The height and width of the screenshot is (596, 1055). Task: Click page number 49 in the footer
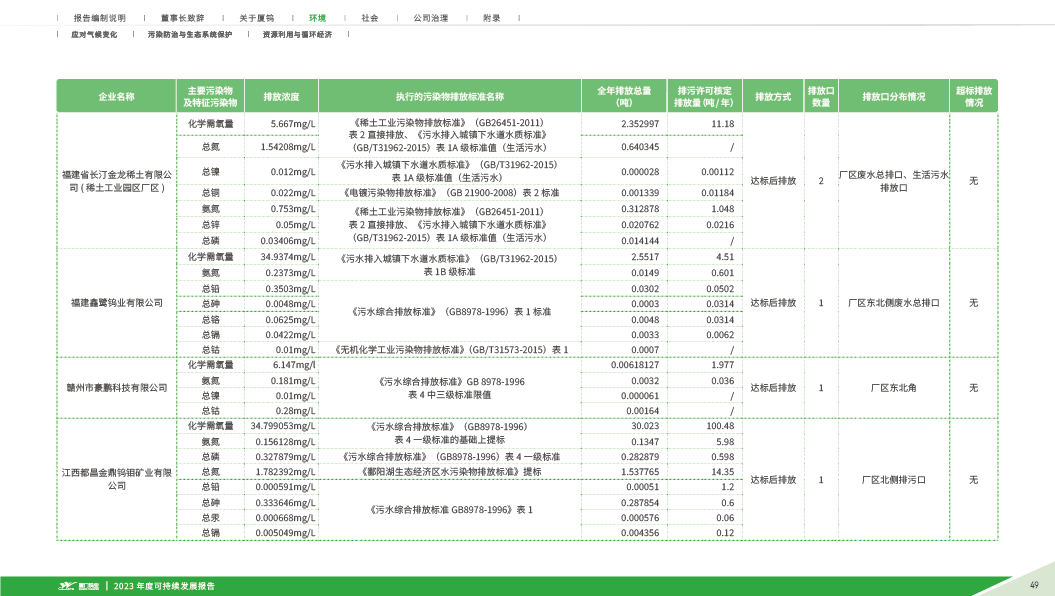coord(1035,585)
